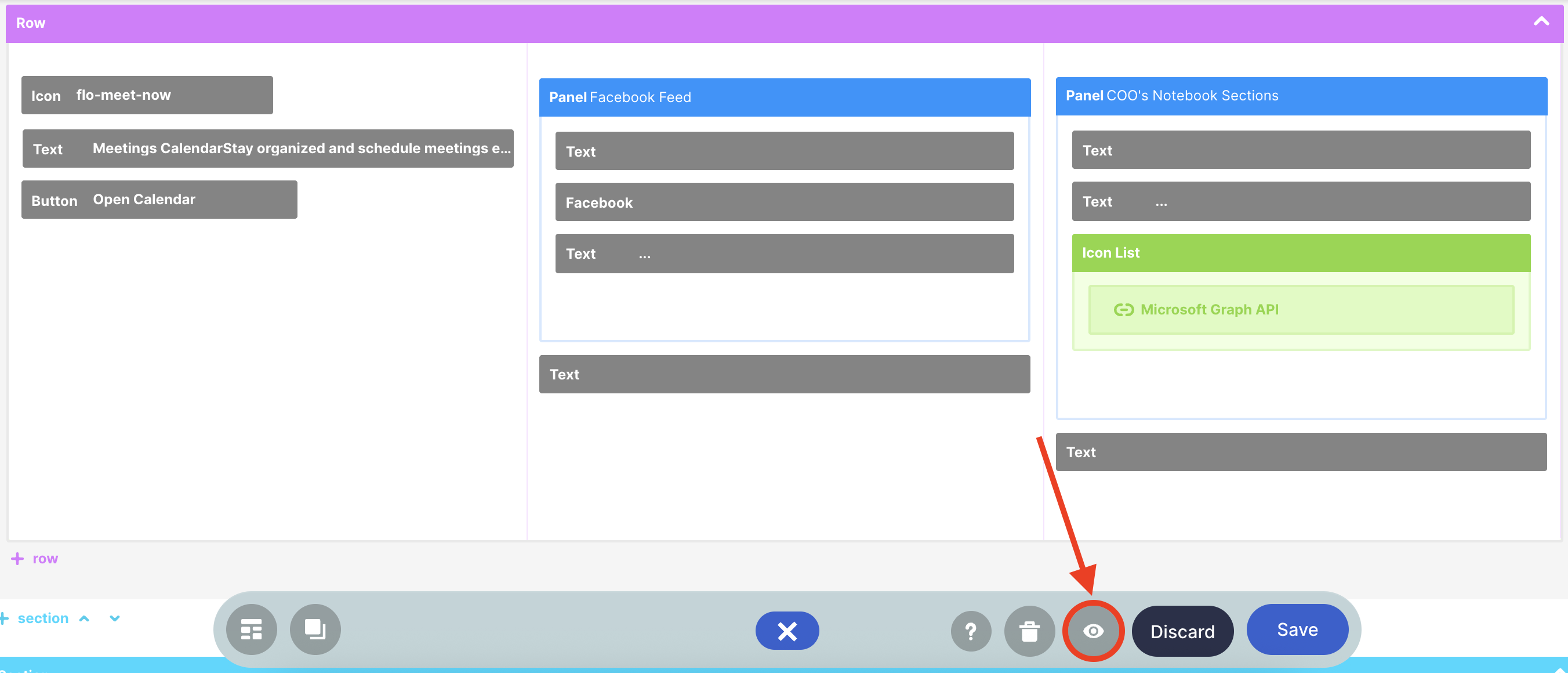Click the duplicate layers icon in toolbar
The width and height of the screenshot is (1568, 673).
(315, 629)
